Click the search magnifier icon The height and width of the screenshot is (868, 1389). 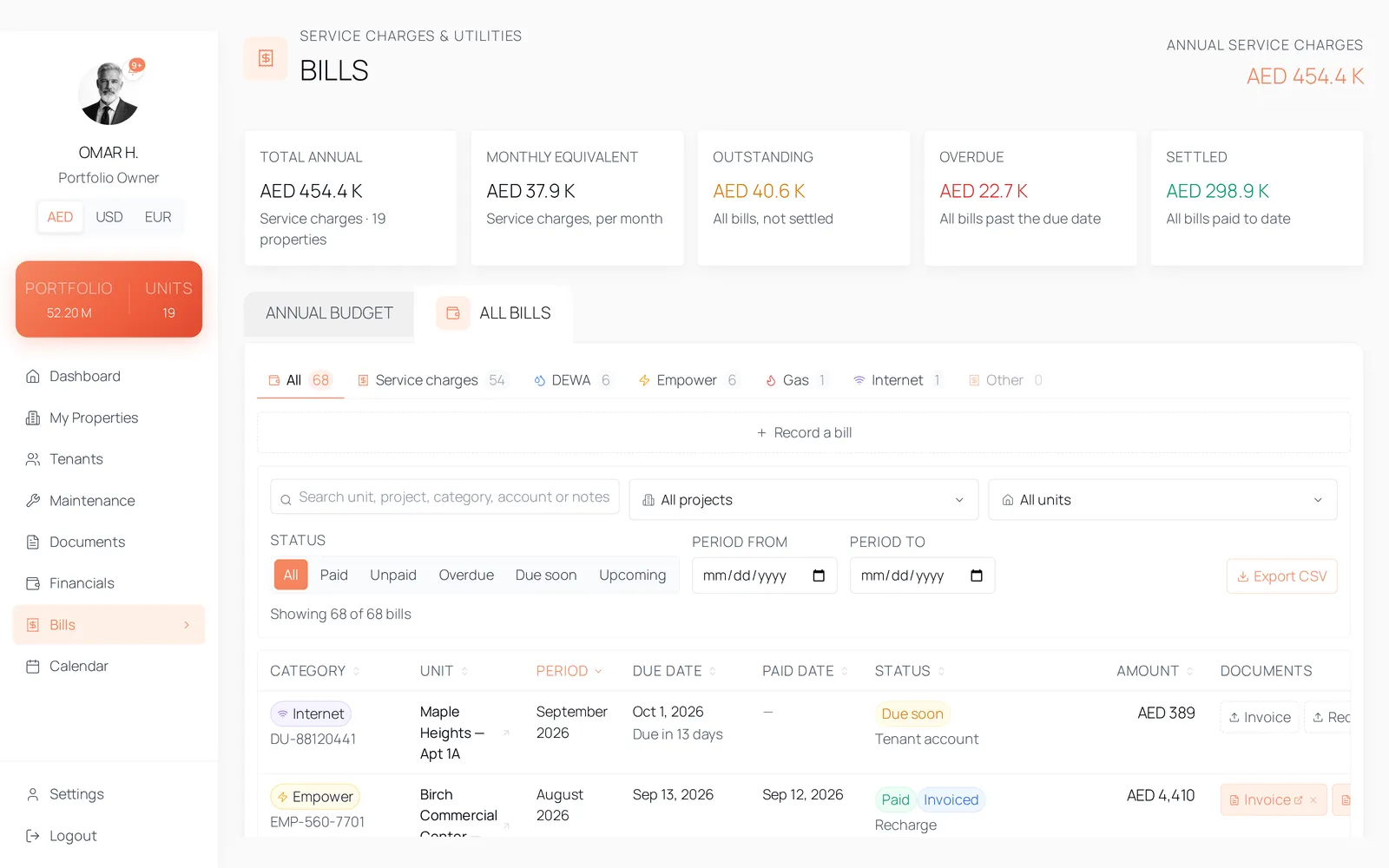click(x=286, y=500)
